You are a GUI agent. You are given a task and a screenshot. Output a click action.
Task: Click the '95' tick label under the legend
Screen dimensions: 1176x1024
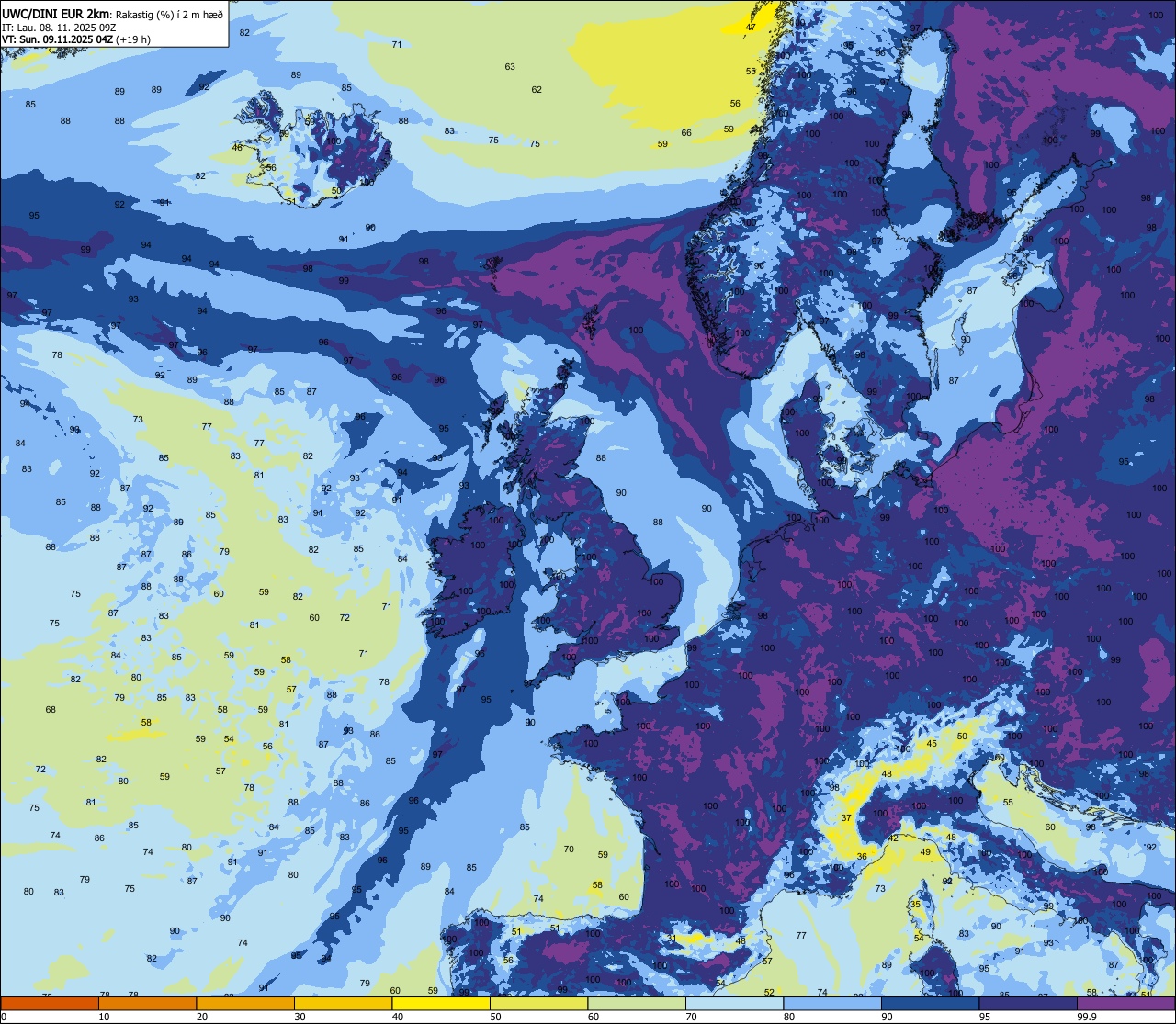tap(985, 1017)
